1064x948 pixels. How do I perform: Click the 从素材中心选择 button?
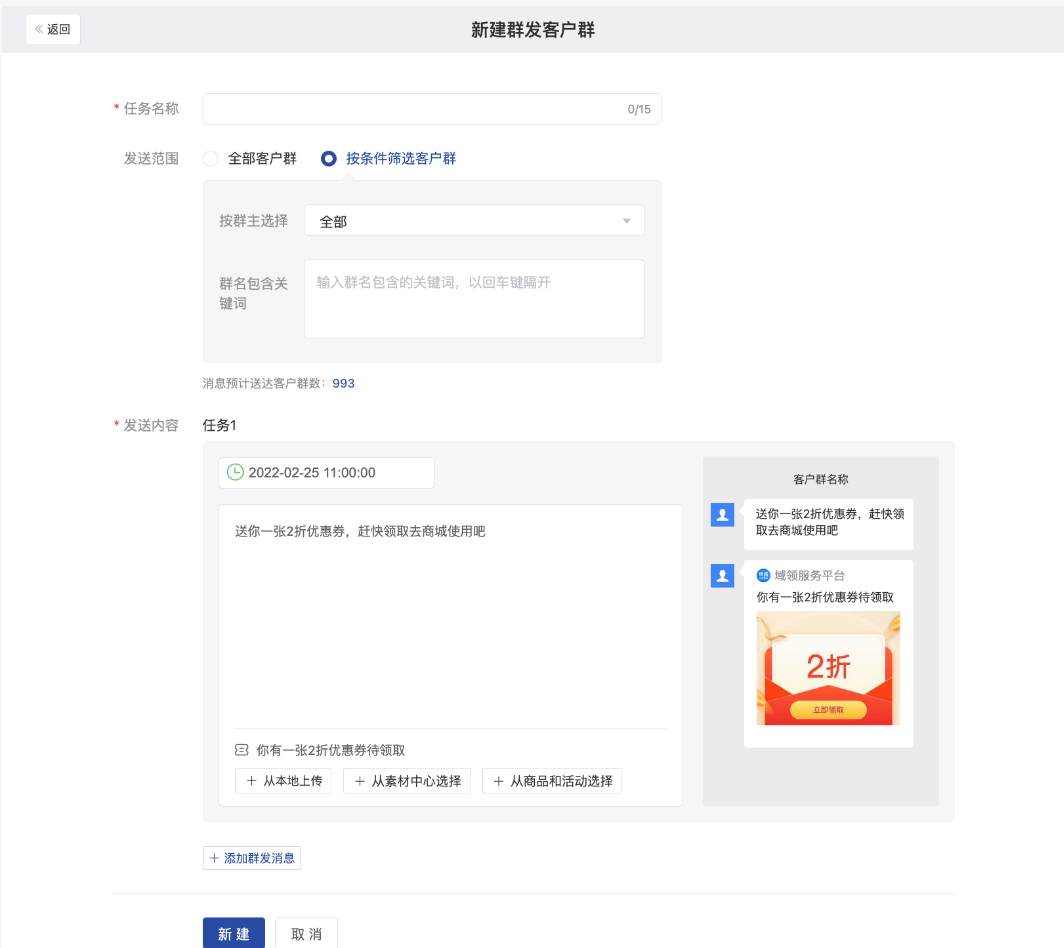click(406, 781)
